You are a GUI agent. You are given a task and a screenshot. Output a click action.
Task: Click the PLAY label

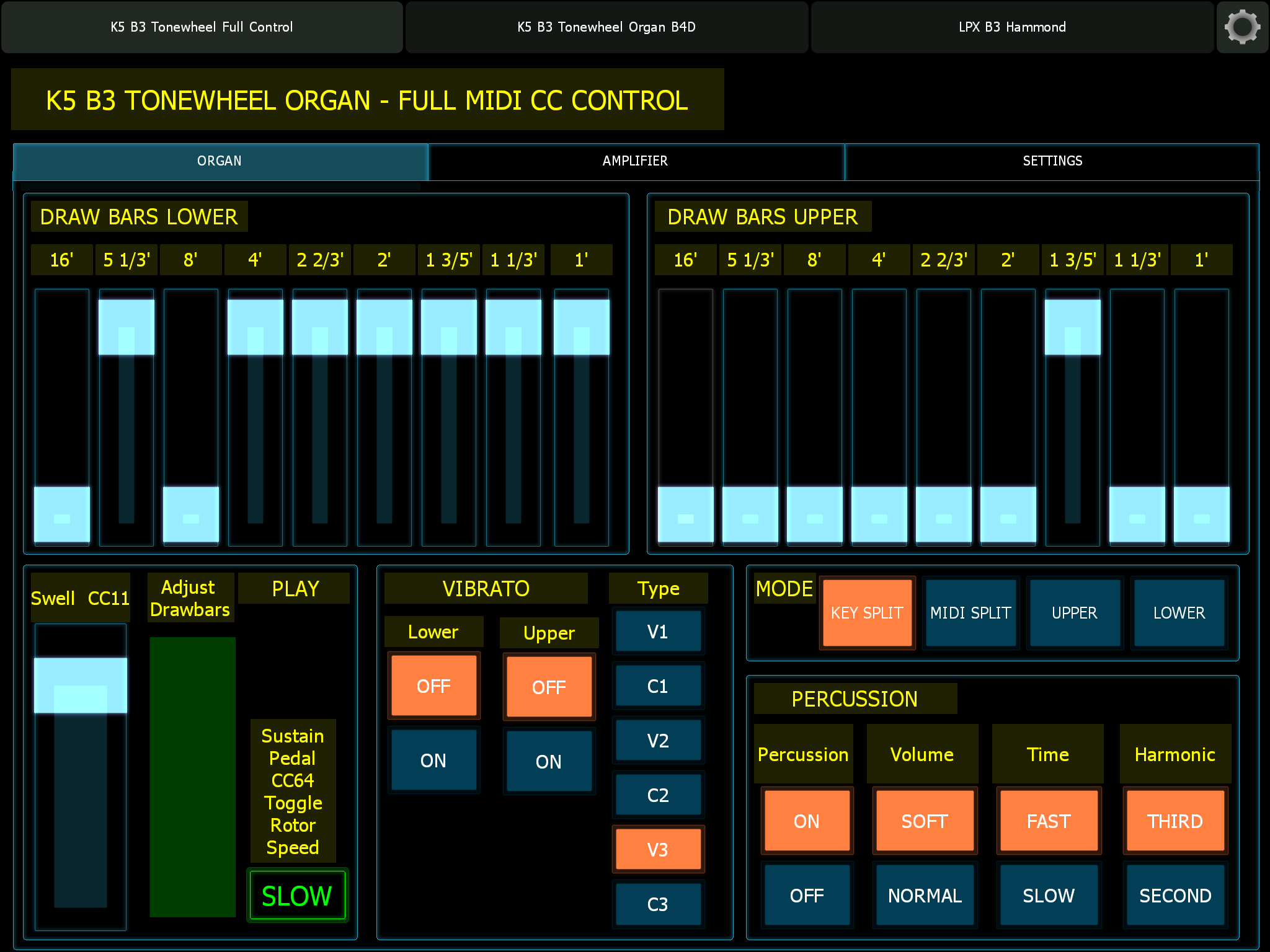(294, 588)
